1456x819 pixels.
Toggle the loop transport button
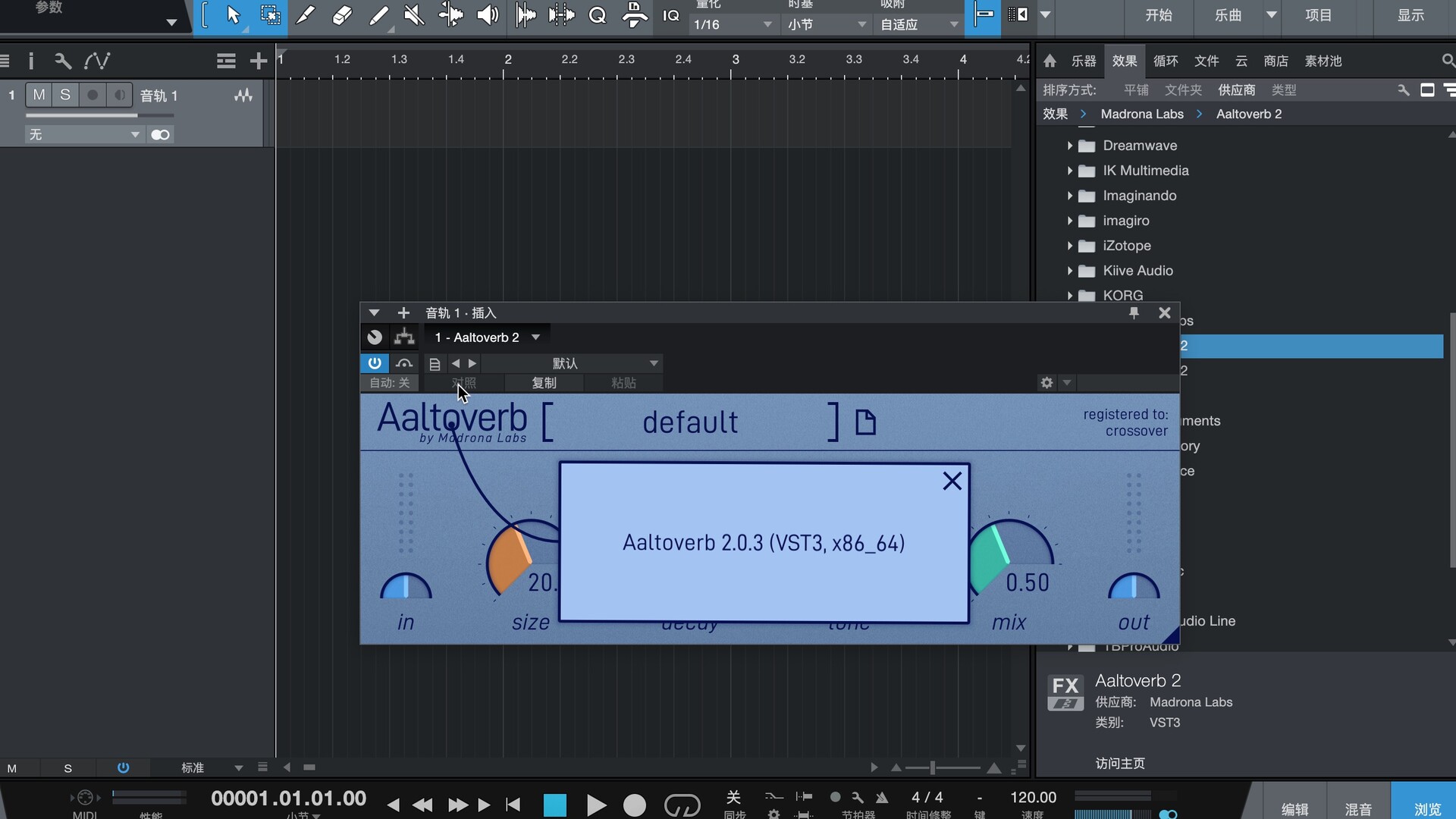pos(682,805)
